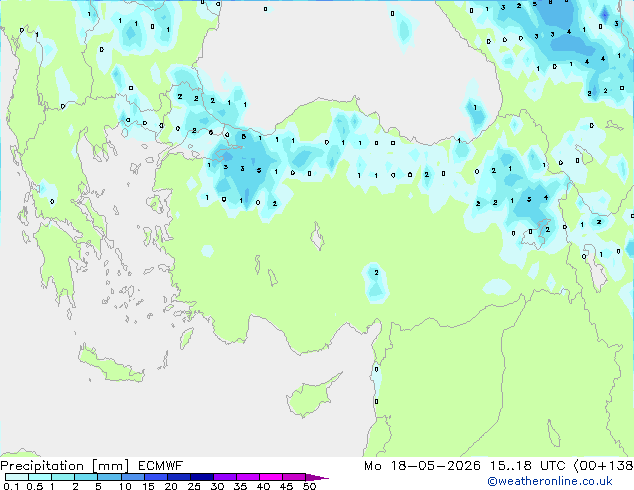
Task: Click the '2' value over central Turkey
Action: (x=376, y=273)
